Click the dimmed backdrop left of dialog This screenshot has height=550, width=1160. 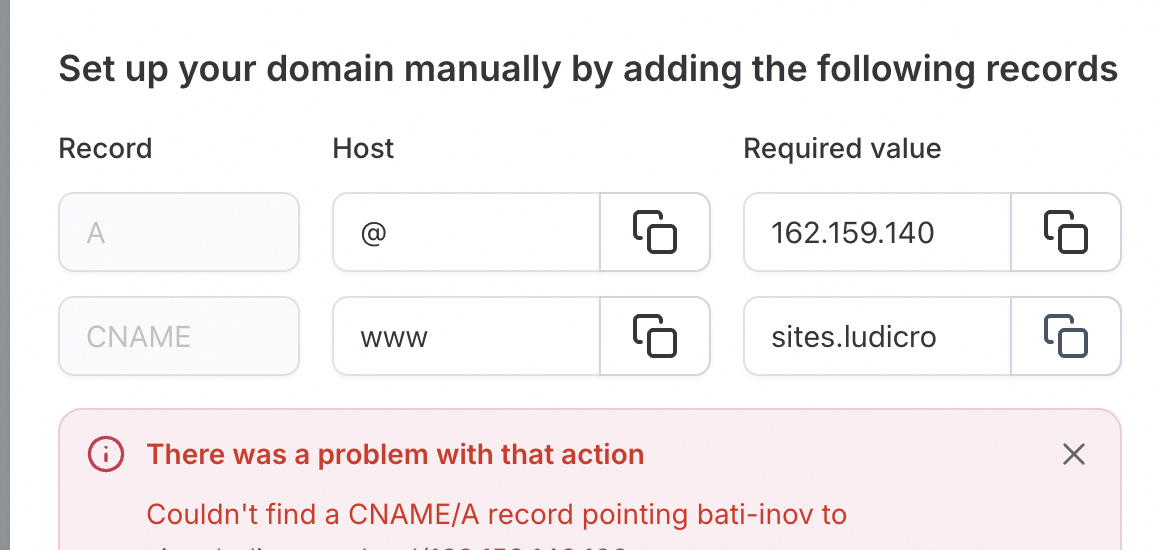point(4,275)
